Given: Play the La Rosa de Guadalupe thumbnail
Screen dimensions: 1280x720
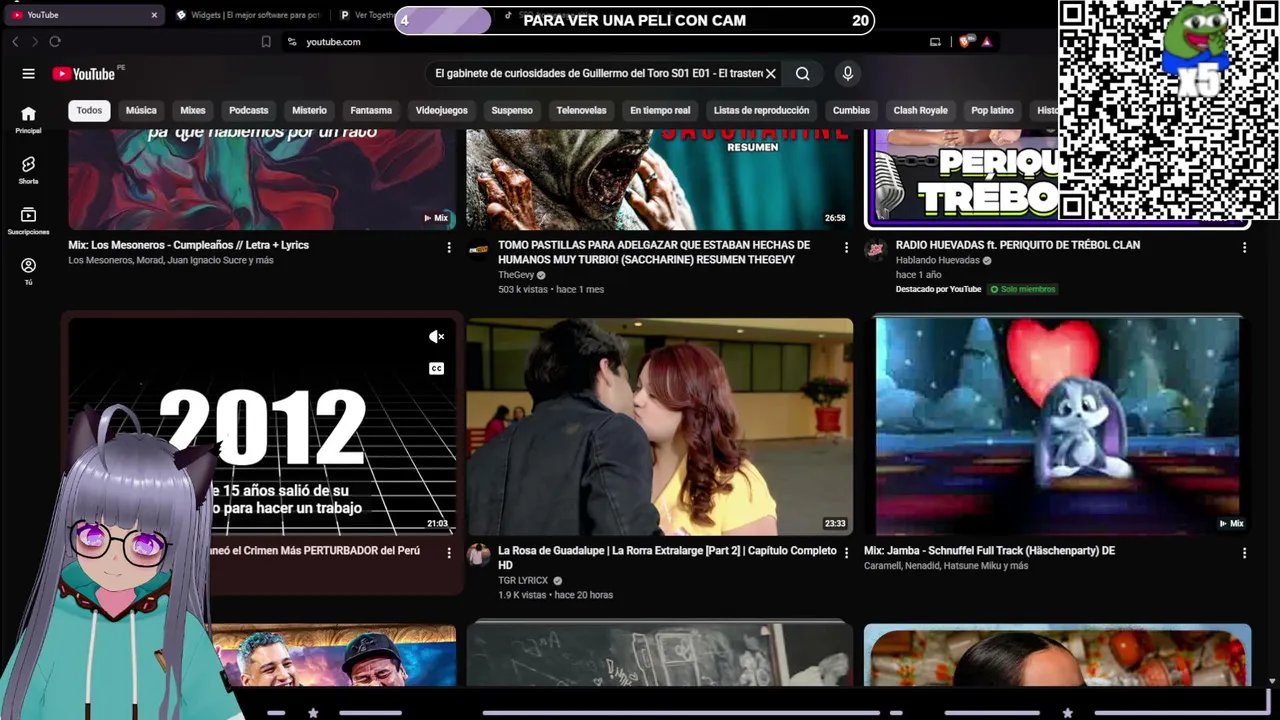Looking at the screenshot, I should click(x=659, y=427).
